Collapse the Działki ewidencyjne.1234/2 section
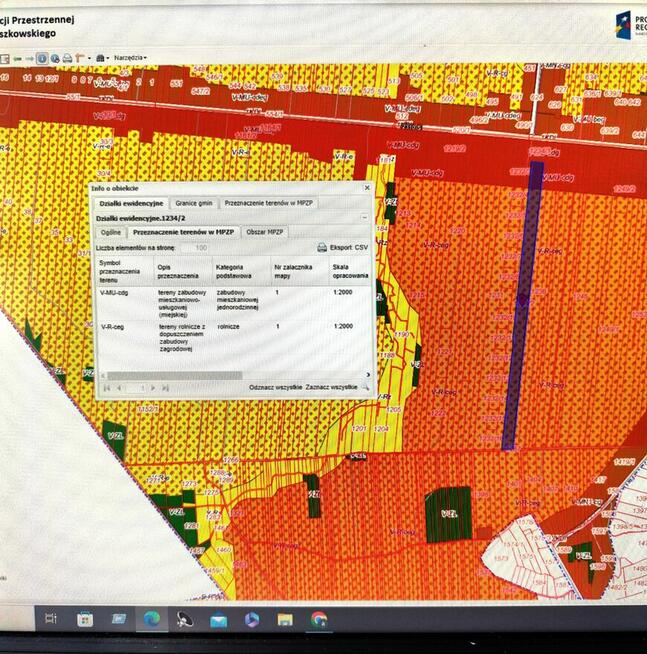The height and width of the screenshot is (654, 647). coord(364,216)
